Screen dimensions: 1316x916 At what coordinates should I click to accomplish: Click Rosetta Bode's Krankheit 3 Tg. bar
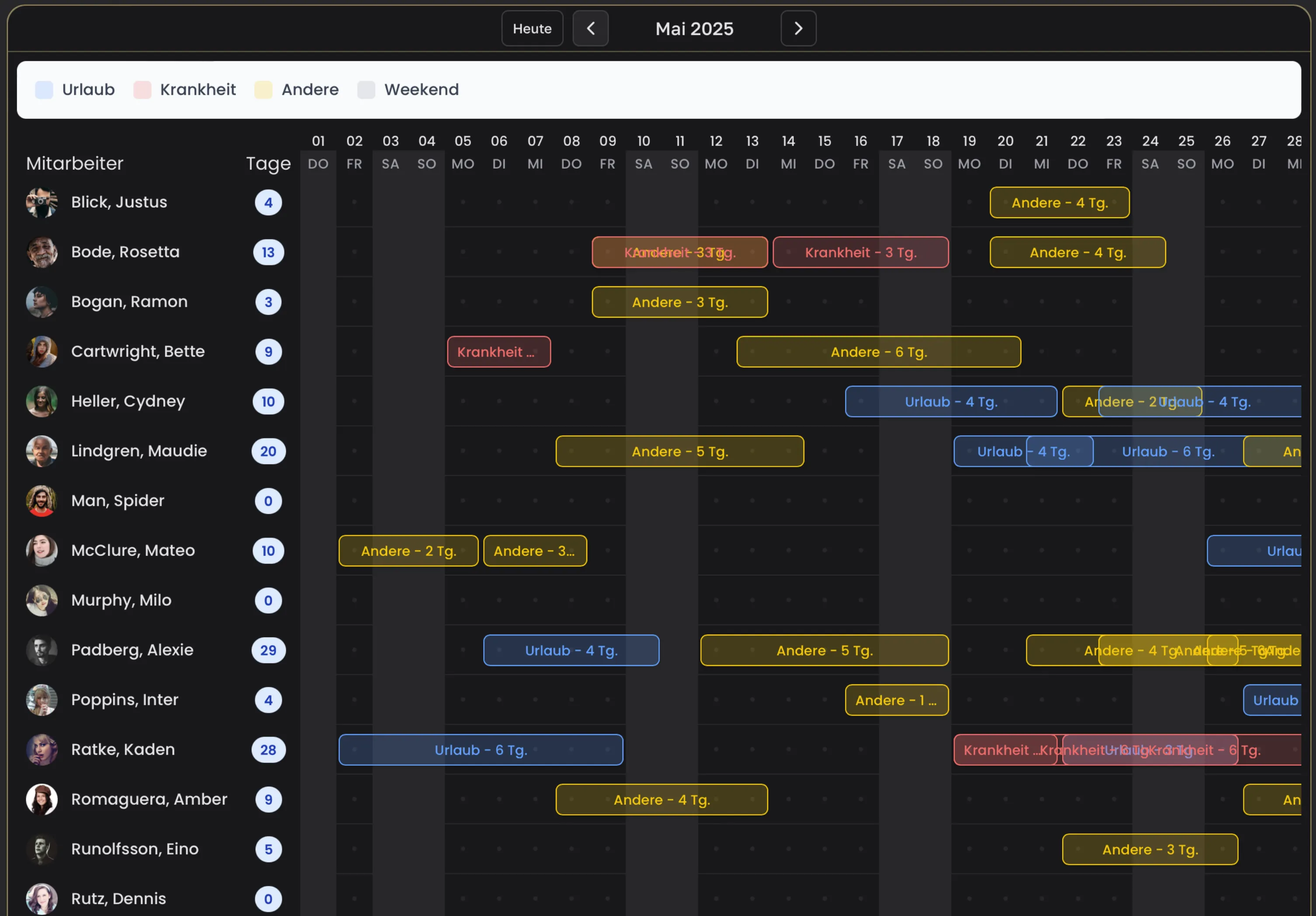click(x=860, y=252)
